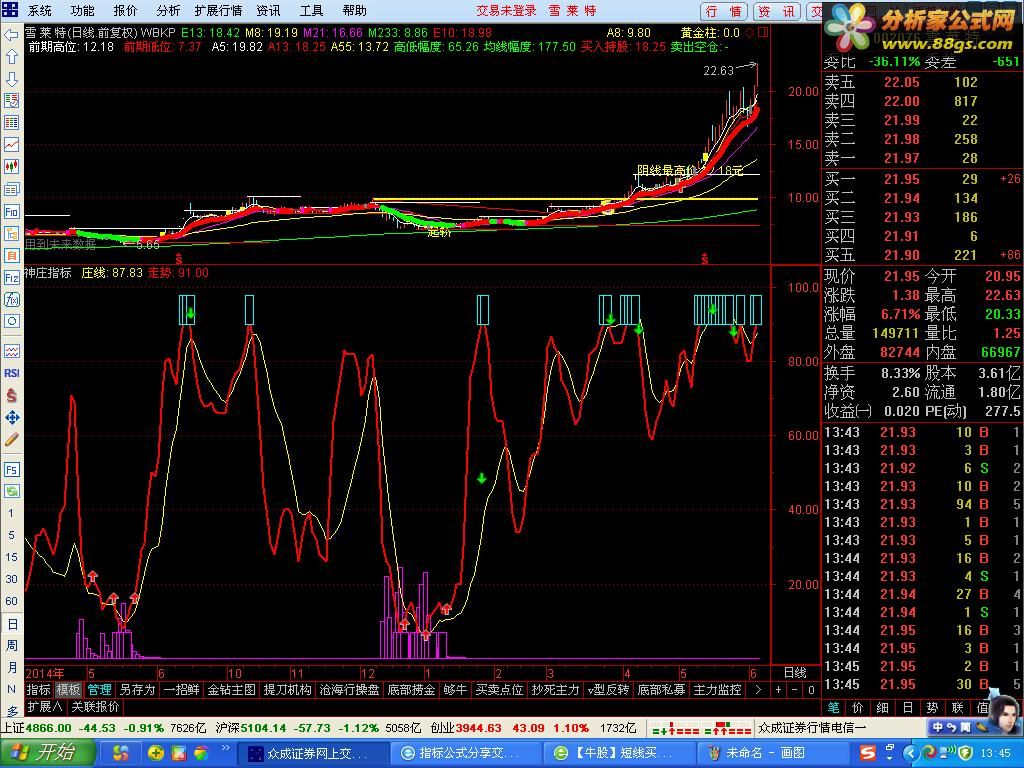Click the 资讯 button at top right
The width and height of the screenshot is (1024, 768).
[778, 12]
